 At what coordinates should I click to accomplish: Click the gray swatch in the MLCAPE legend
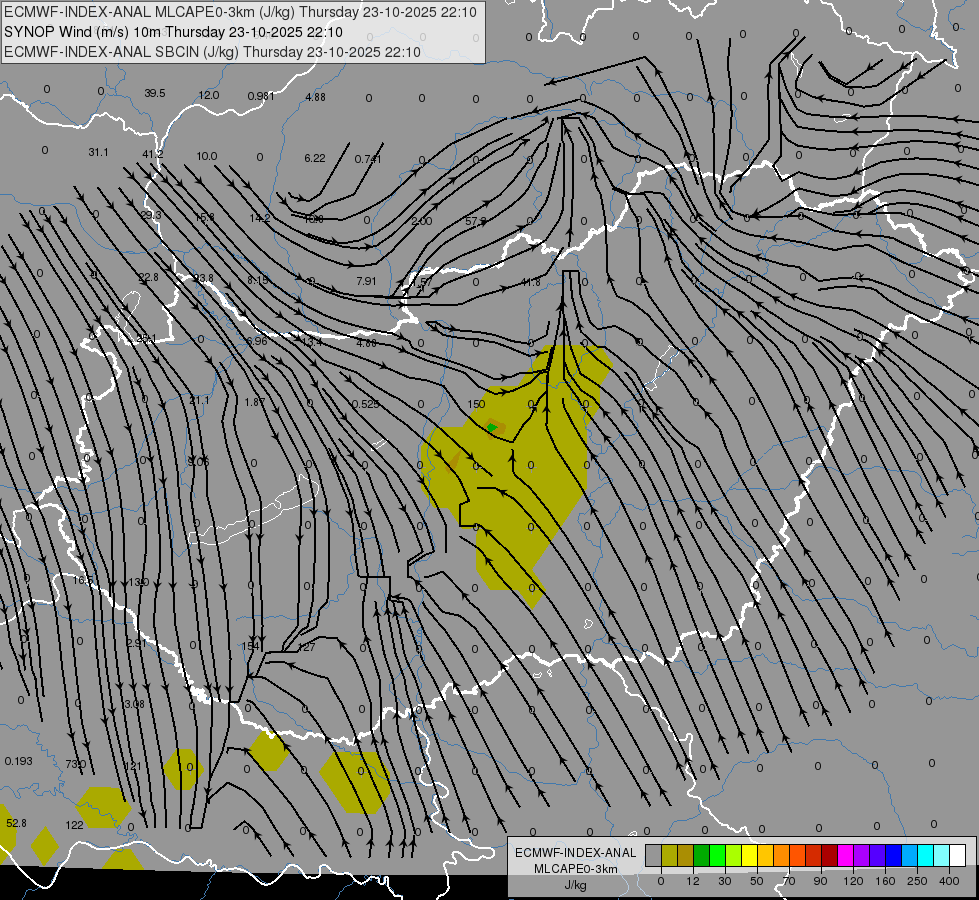click(x=653, y=856)
